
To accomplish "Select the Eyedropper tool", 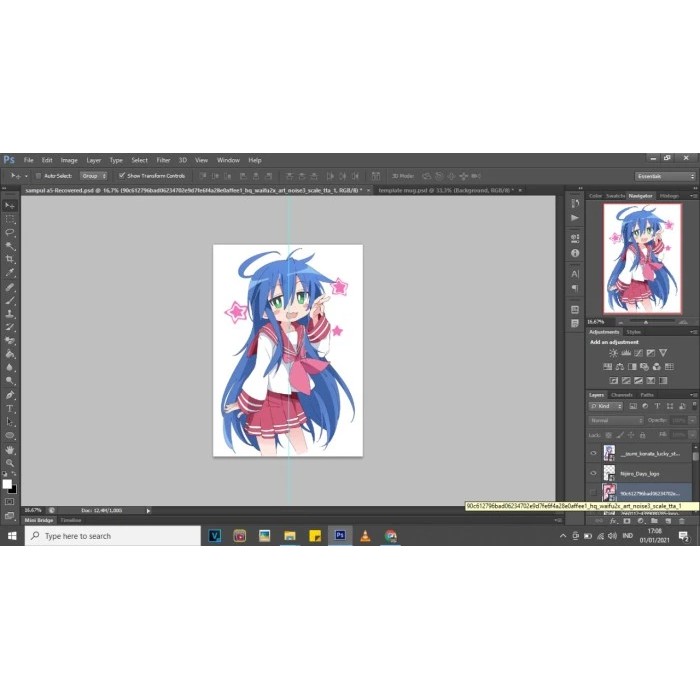I will tap(10, 273).
